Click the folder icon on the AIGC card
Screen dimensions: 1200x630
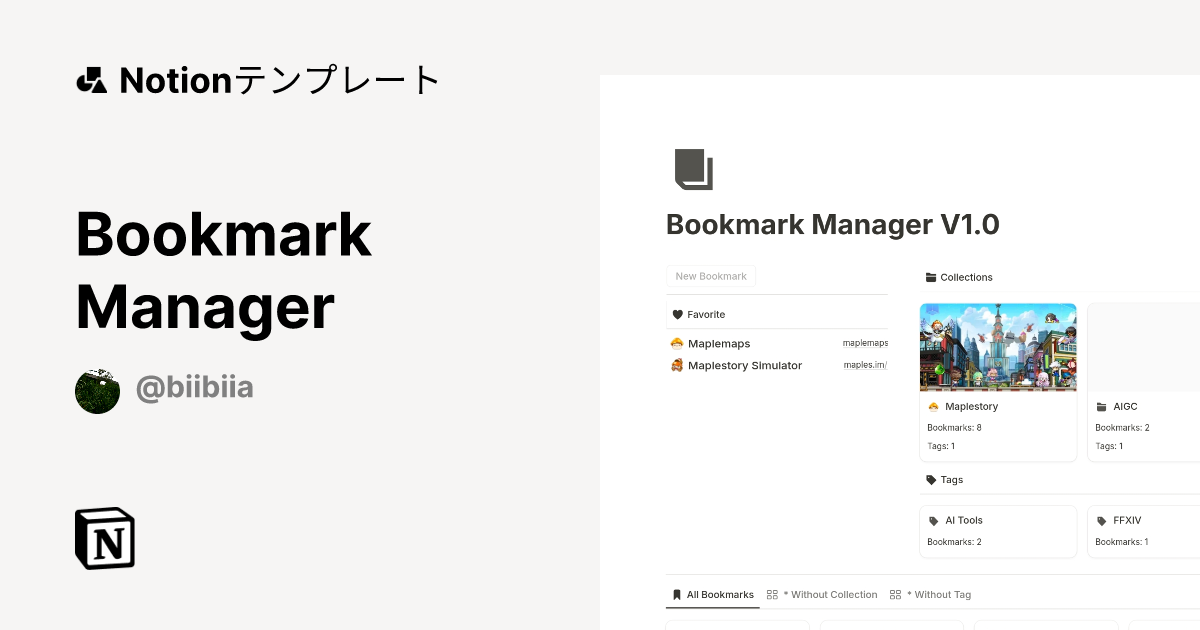1101,406
